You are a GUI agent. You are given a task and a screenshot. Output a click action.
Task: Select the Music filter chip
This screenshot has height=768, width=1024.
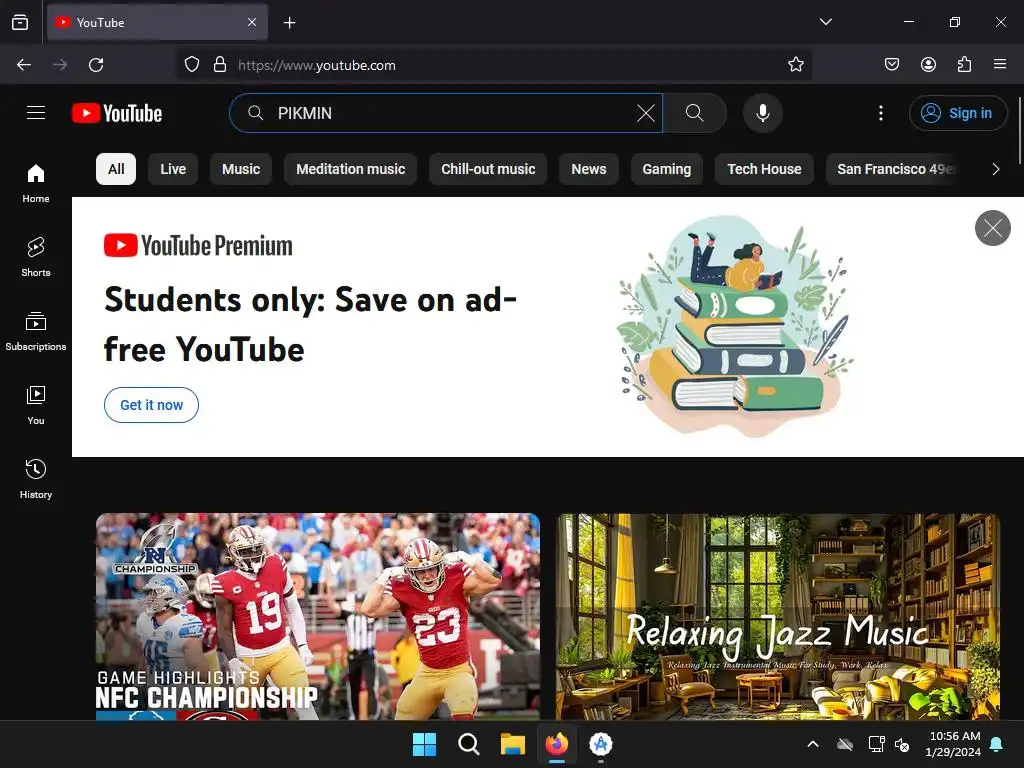(241, 169)
